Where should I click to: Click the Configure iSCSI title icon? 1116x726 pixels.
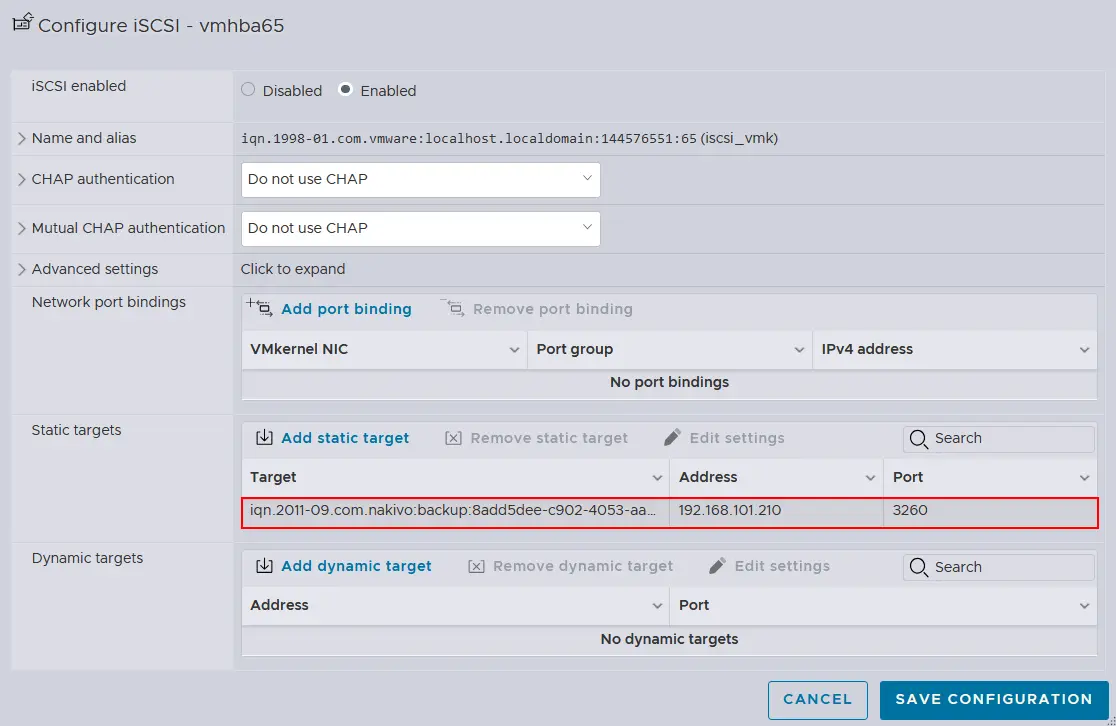click(23, 22)
